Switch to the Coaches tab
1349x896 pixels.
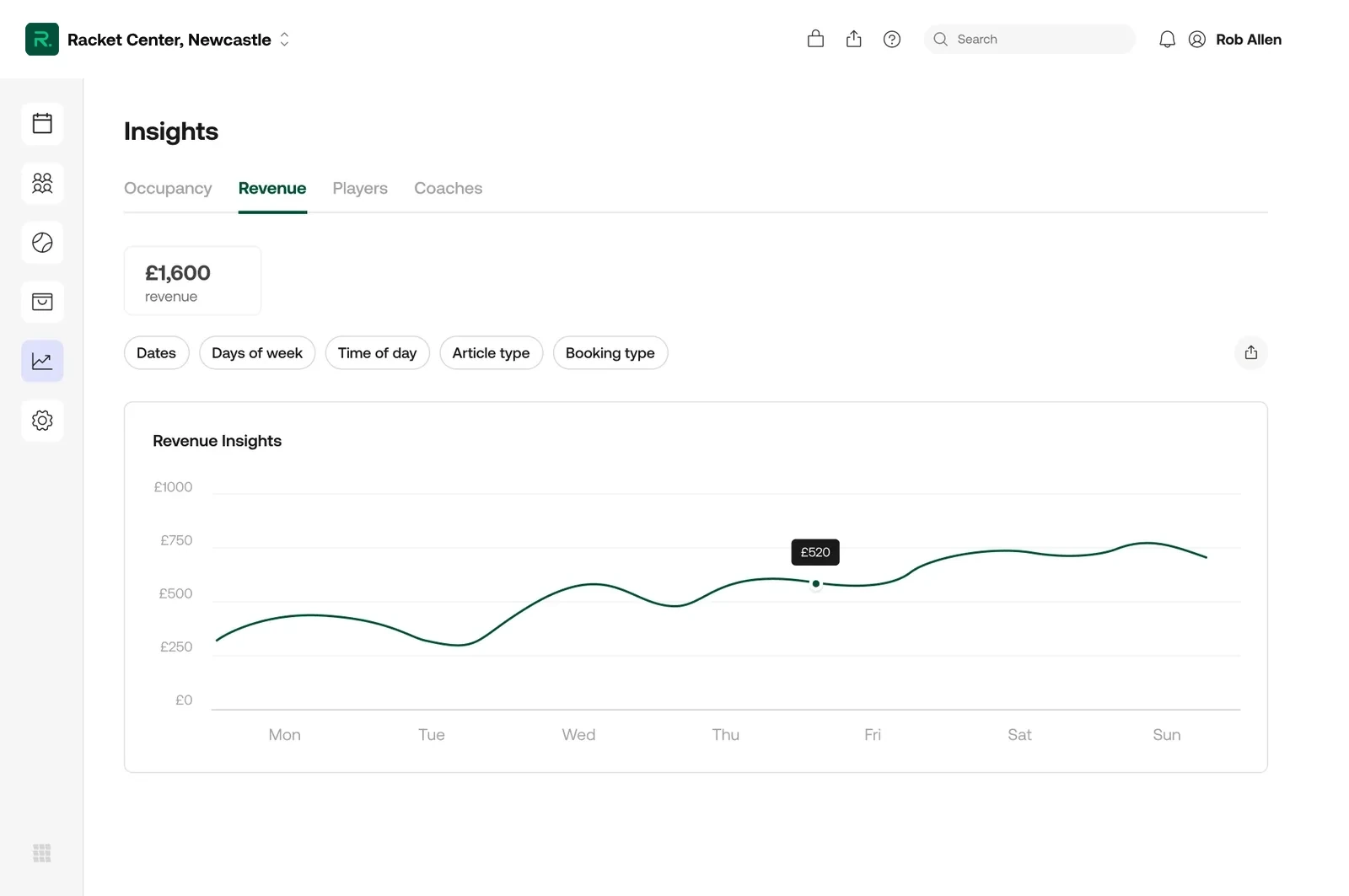tap(449, 188)
